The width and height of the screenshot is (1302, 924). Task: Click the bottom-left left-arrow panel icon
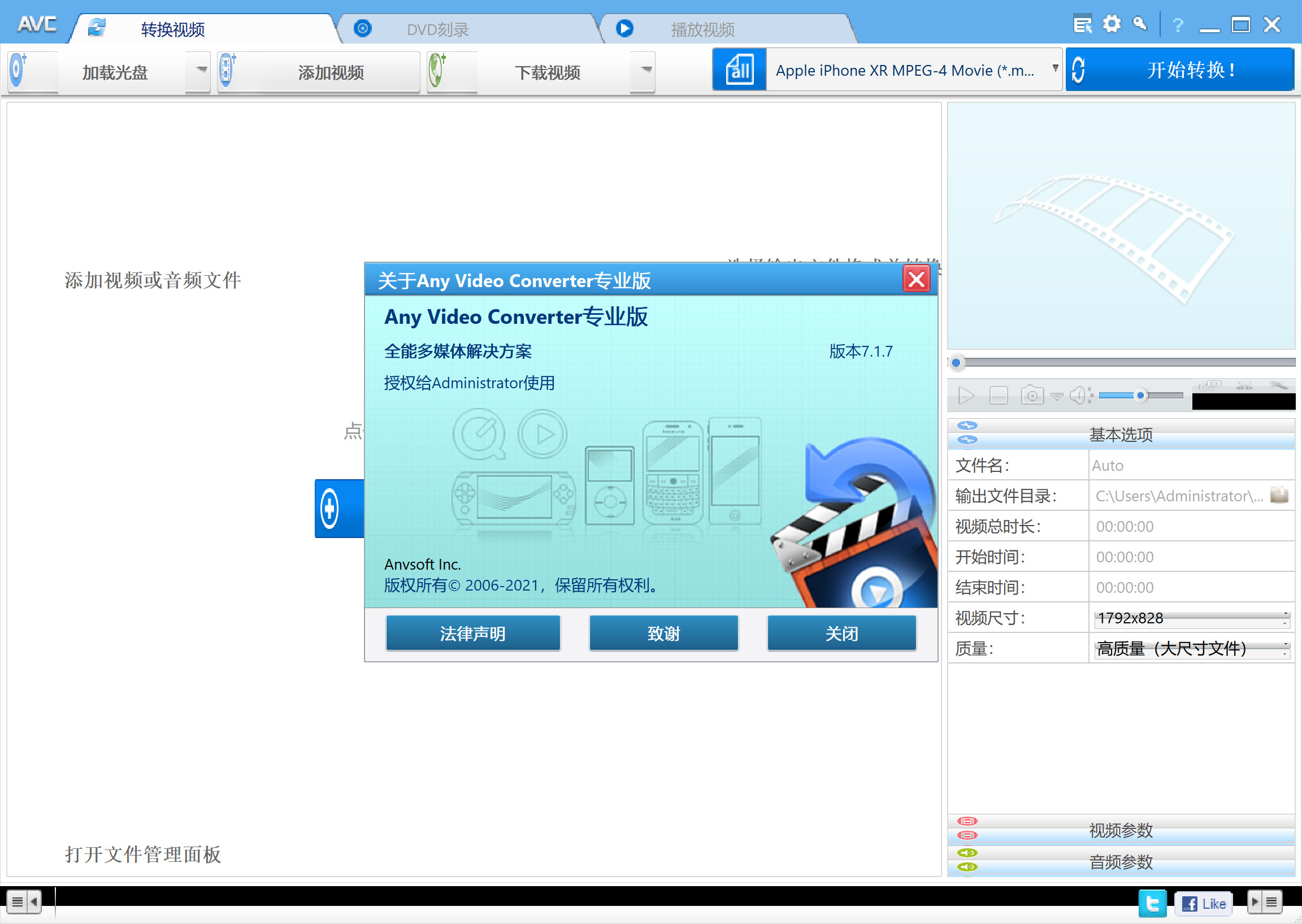click(34, 902)
